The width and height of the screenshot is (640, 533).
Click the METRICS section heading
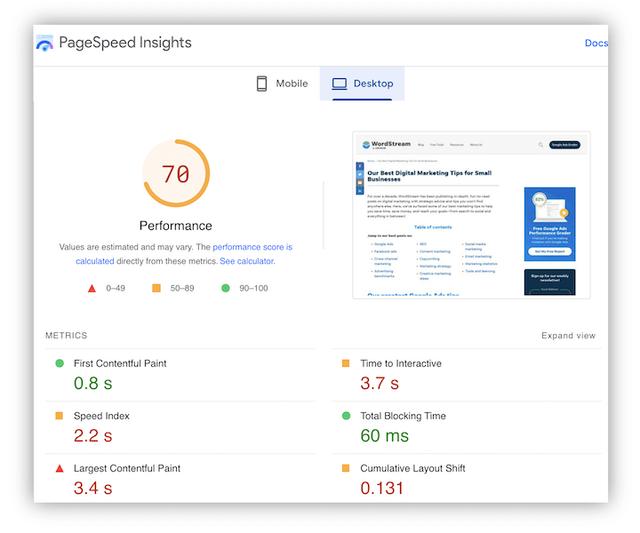pyautogui.click(x=66, y=335)
